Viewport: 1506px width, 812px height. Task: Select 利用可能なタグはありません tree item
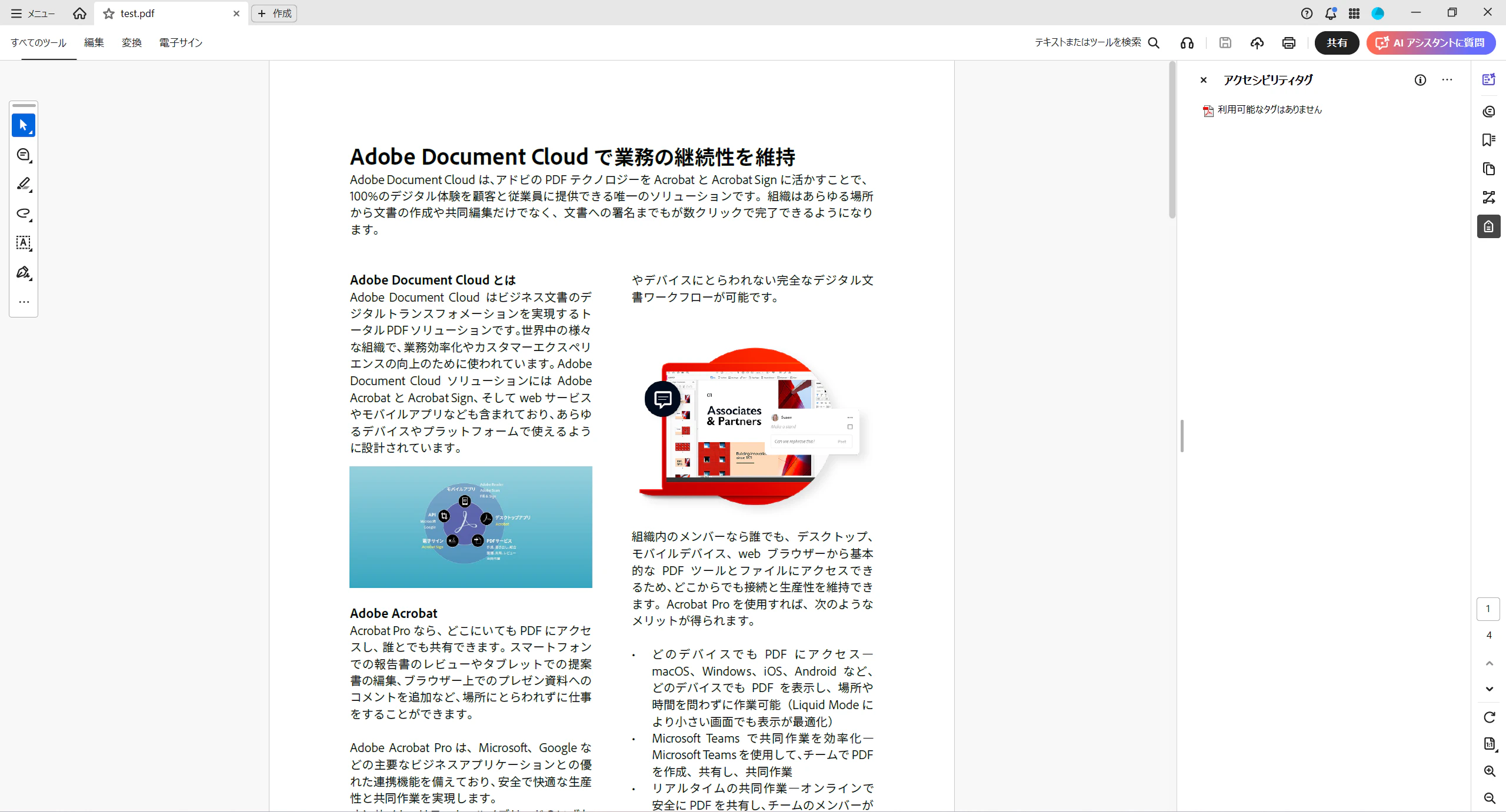coord(1262,110)
